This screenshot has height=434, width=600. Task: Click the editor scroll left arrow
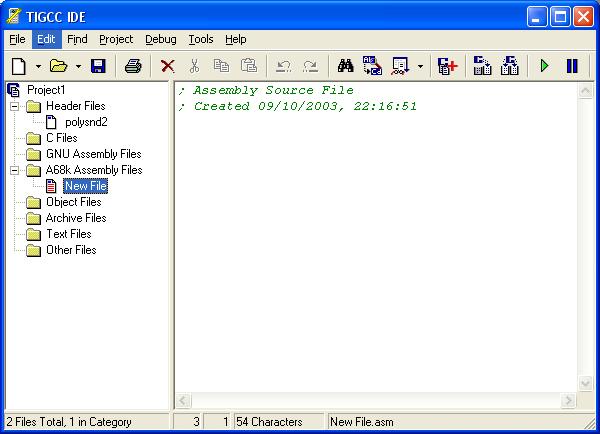[183, 401]
